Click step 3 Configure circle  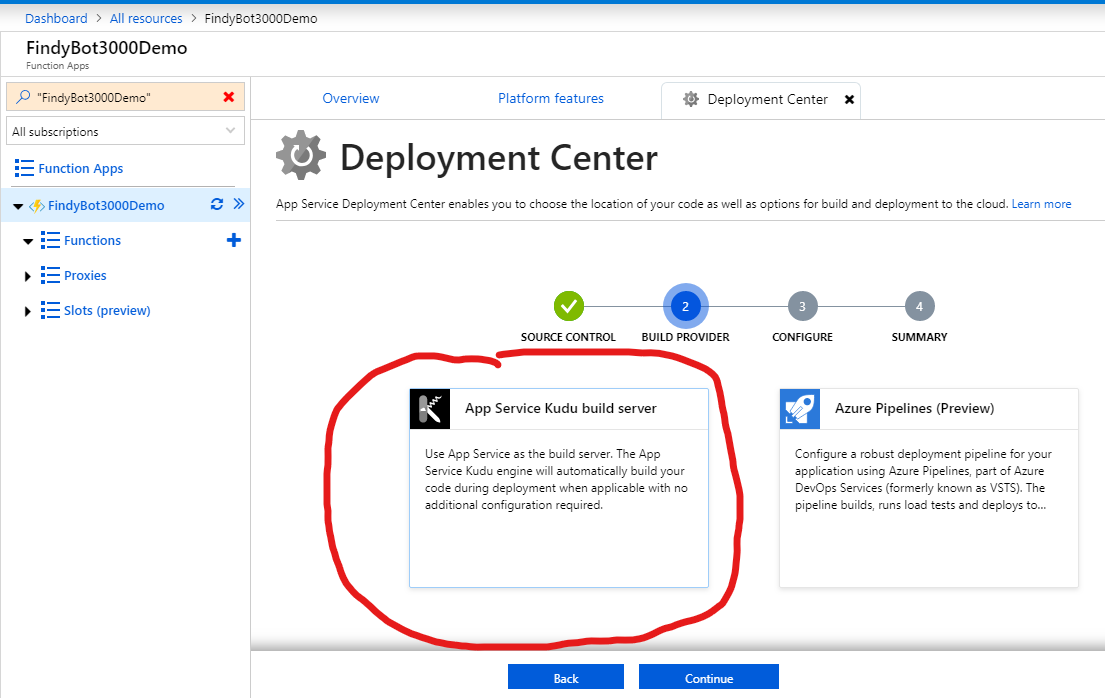pos(802,306)
